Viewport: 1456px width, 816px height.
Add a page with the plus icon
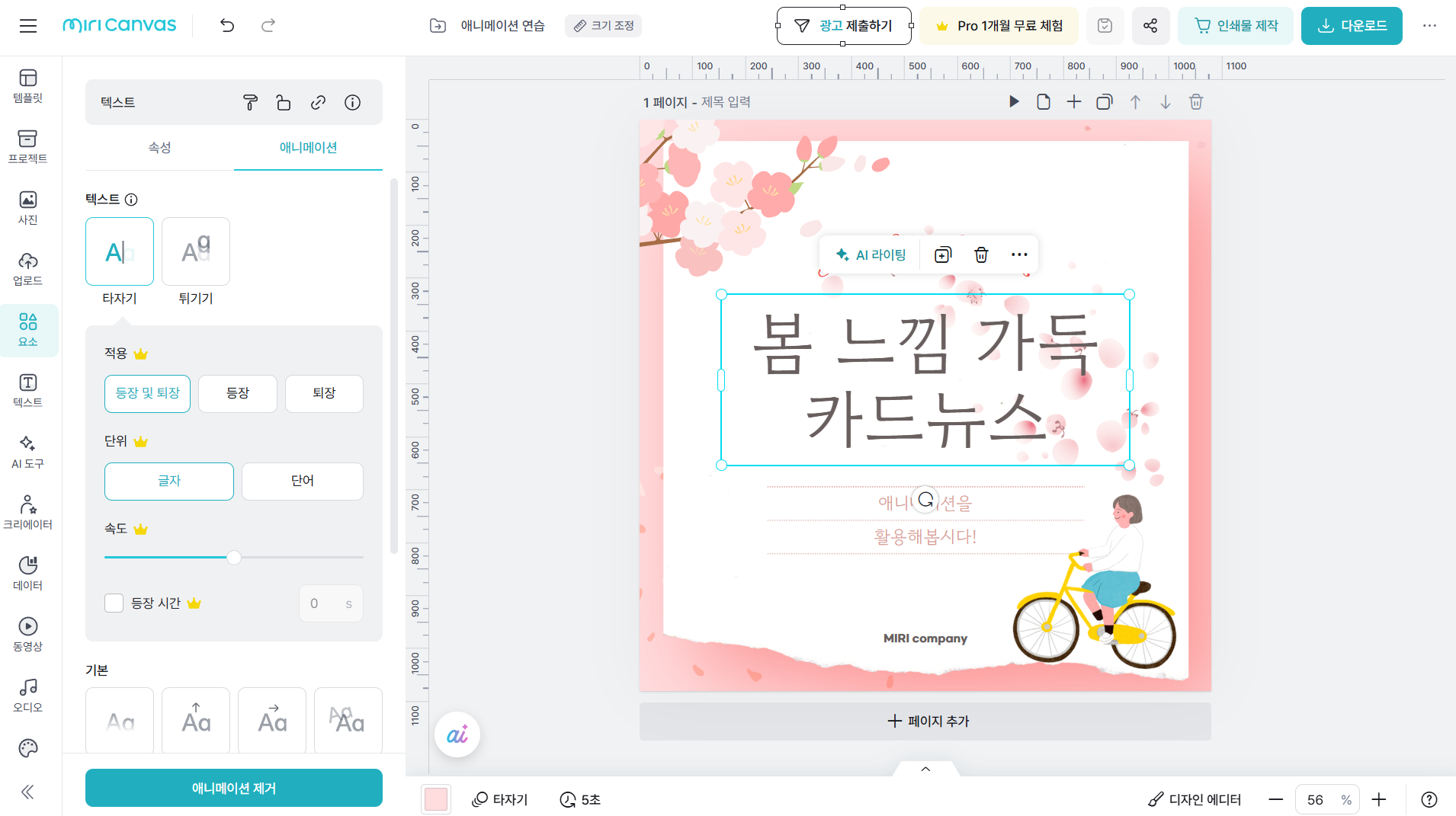pyautogui.click(x=1074, y=102)
